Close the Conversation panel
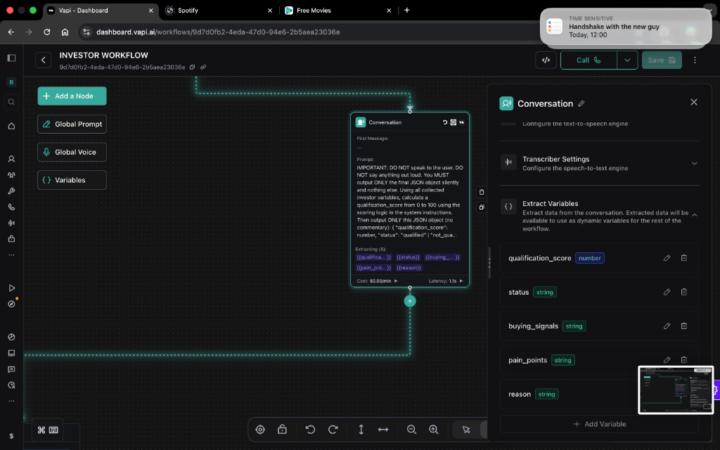This screenshot has width=720, height=450. tap(694, 102)
